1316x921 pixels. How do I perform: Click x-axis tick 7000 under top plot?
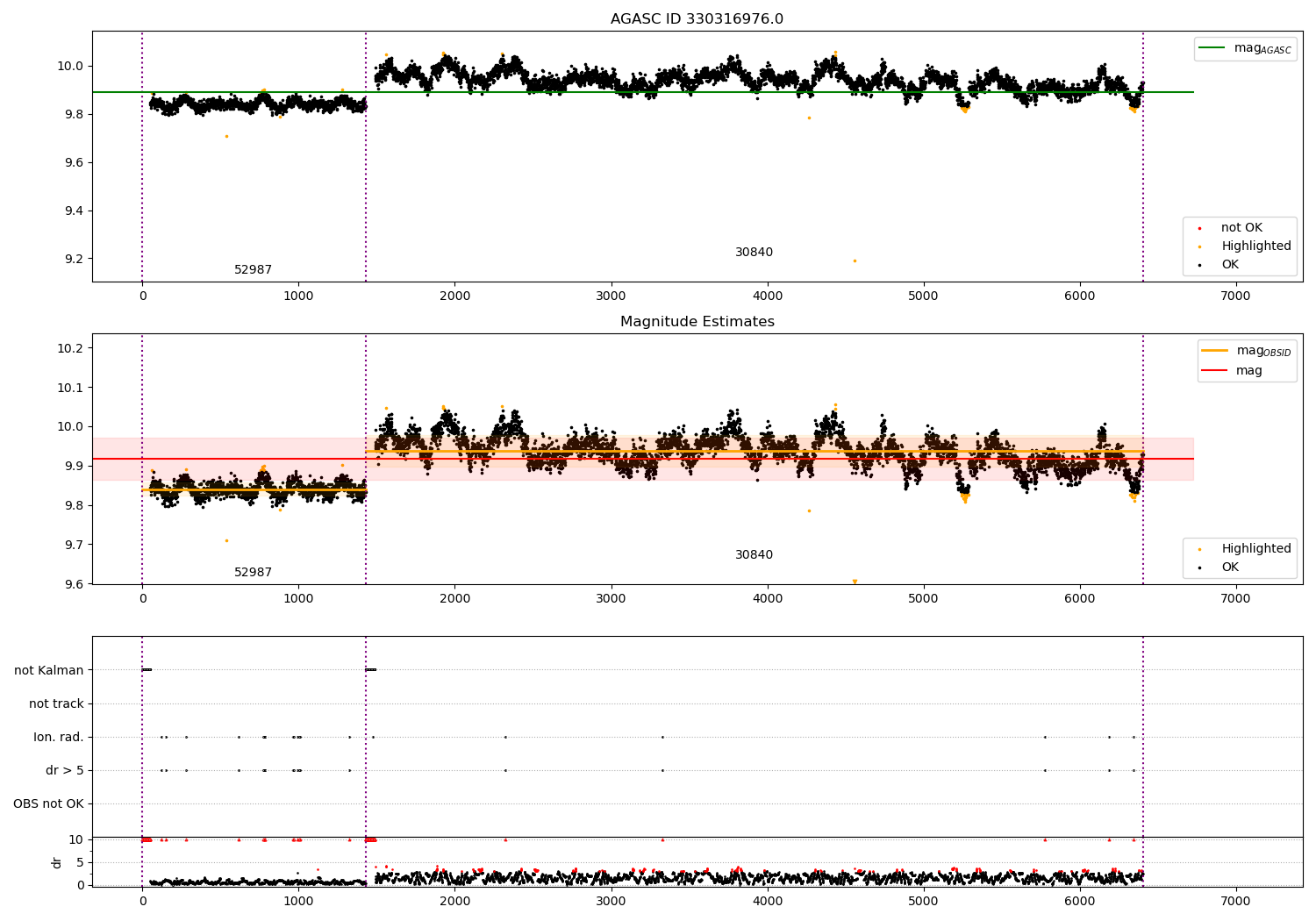[1236, 296]
